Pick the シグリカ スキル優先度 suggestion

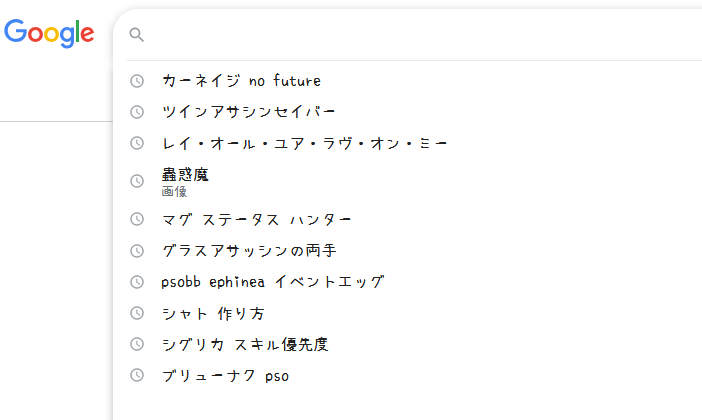[244, 345]
